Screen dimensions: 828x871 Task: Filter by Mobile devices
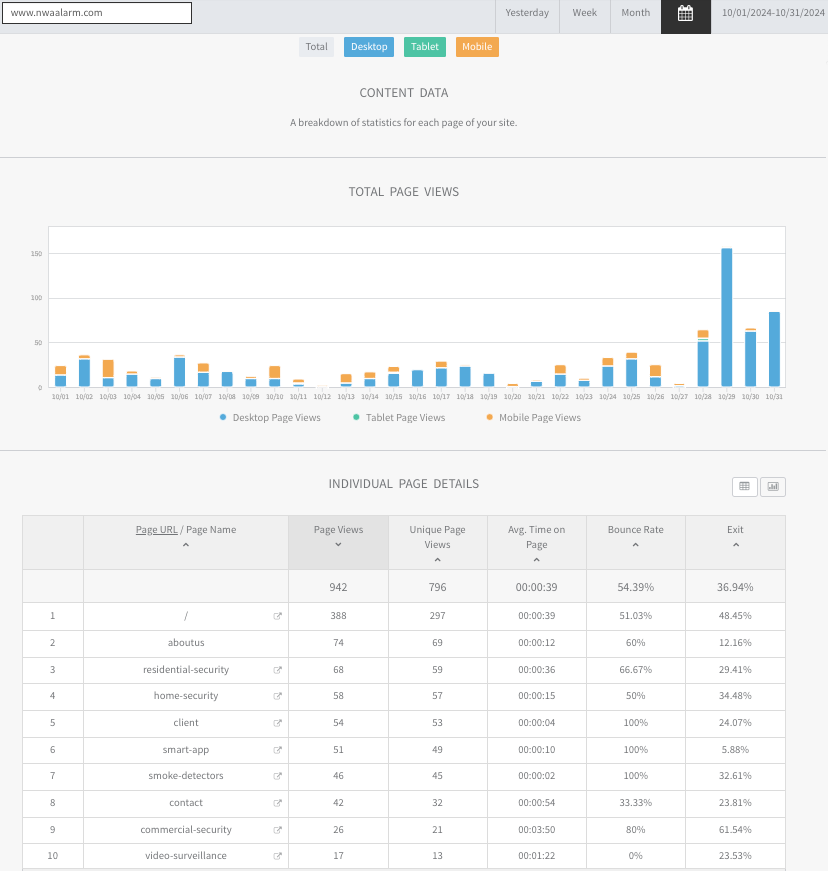[x=477, y=47]
